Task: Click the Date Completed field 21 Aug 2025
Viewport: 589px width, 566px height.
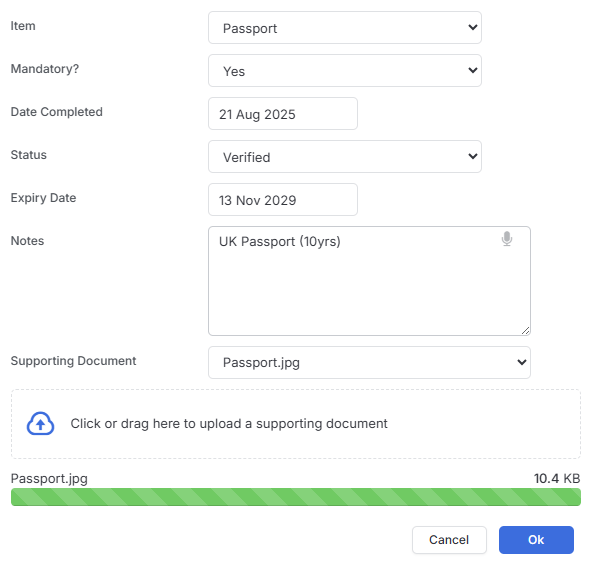Action: [x=283, y=113]
